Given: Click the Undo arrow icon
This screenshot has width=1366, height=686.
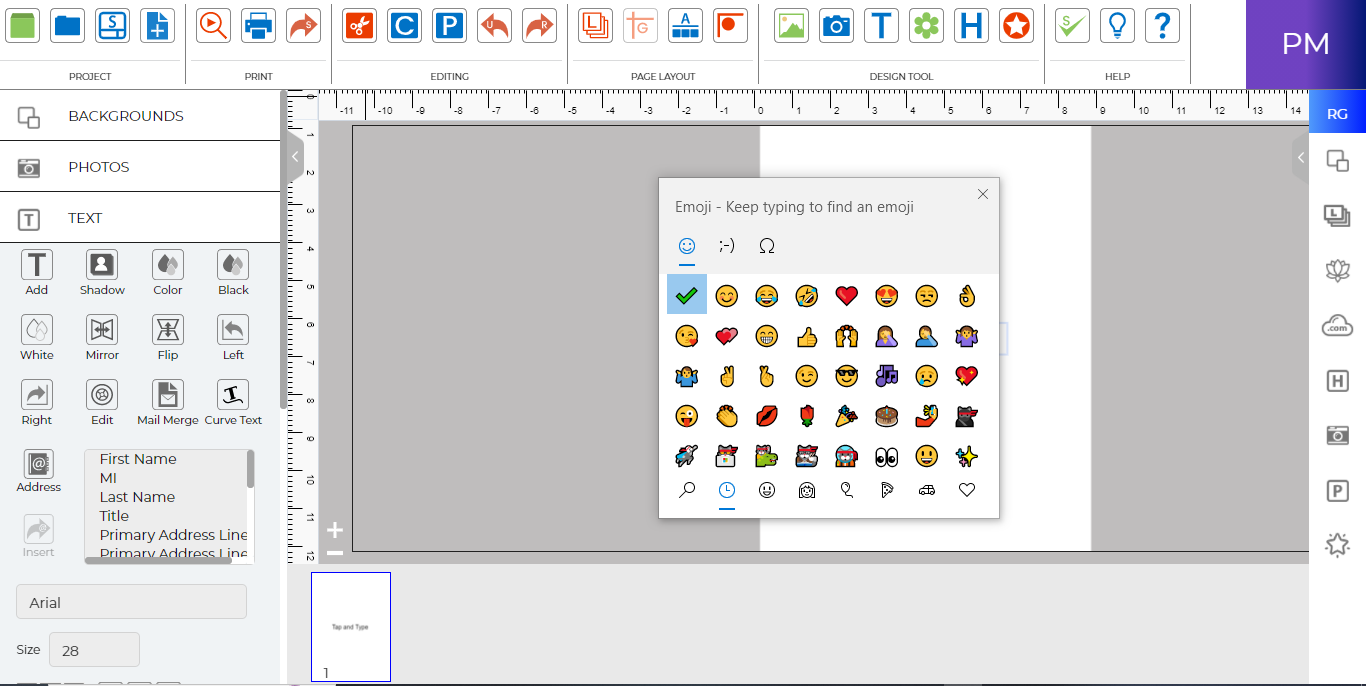Looking at the screenshot, I should pos(494,25).
